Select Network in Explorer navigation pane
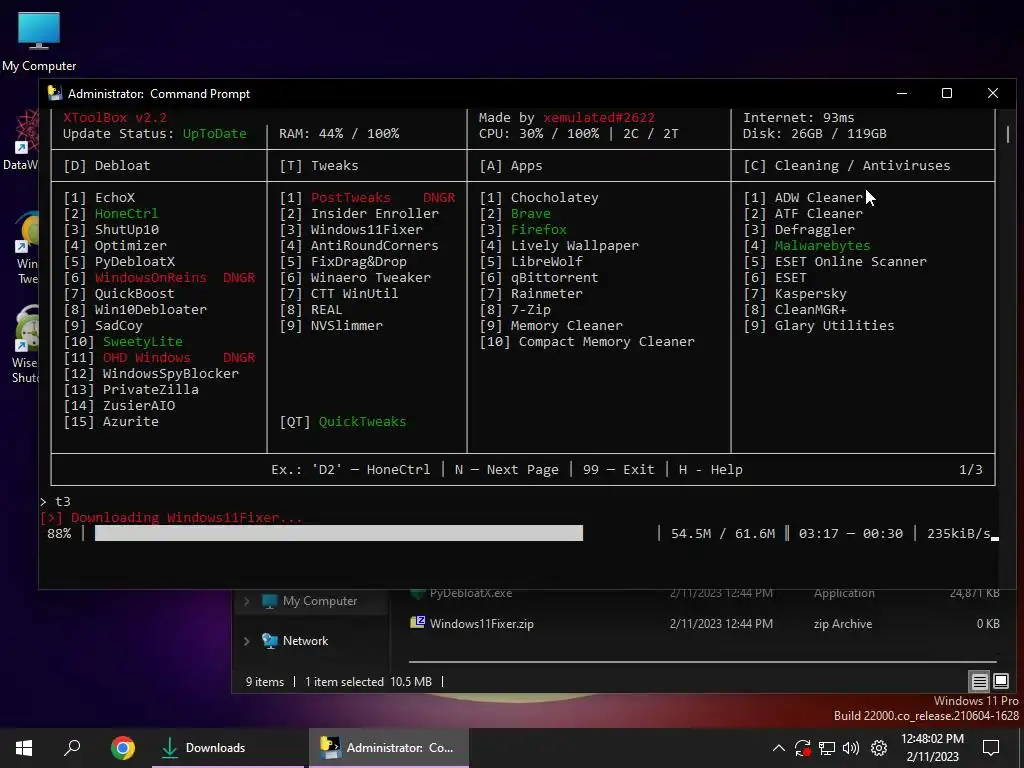Image resolution: width=1024 pixels, height=768 pixels. [x=295, y=641]
